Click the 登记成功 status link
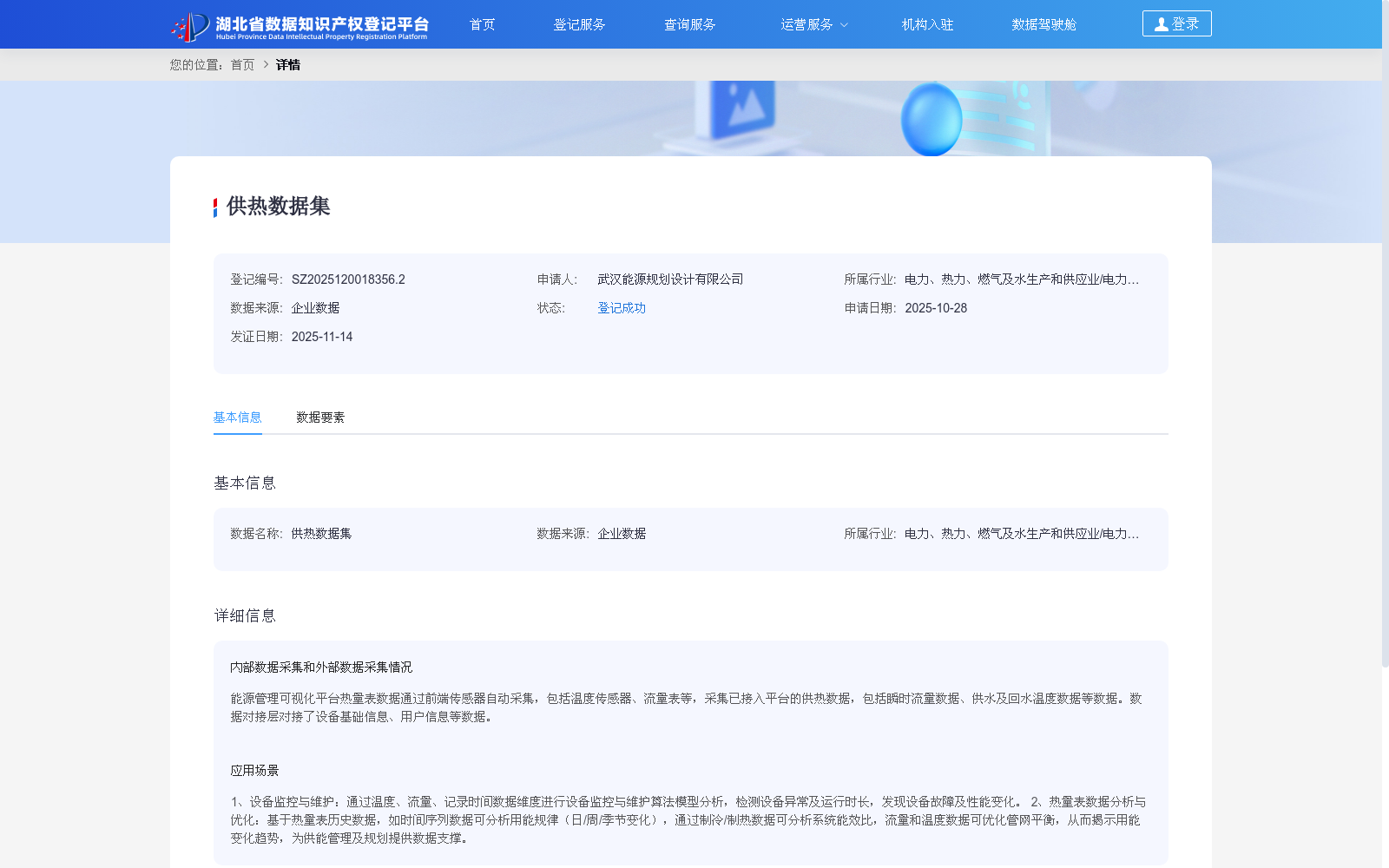The height and width of the screenshot is (868, 1389). [622, 308]
